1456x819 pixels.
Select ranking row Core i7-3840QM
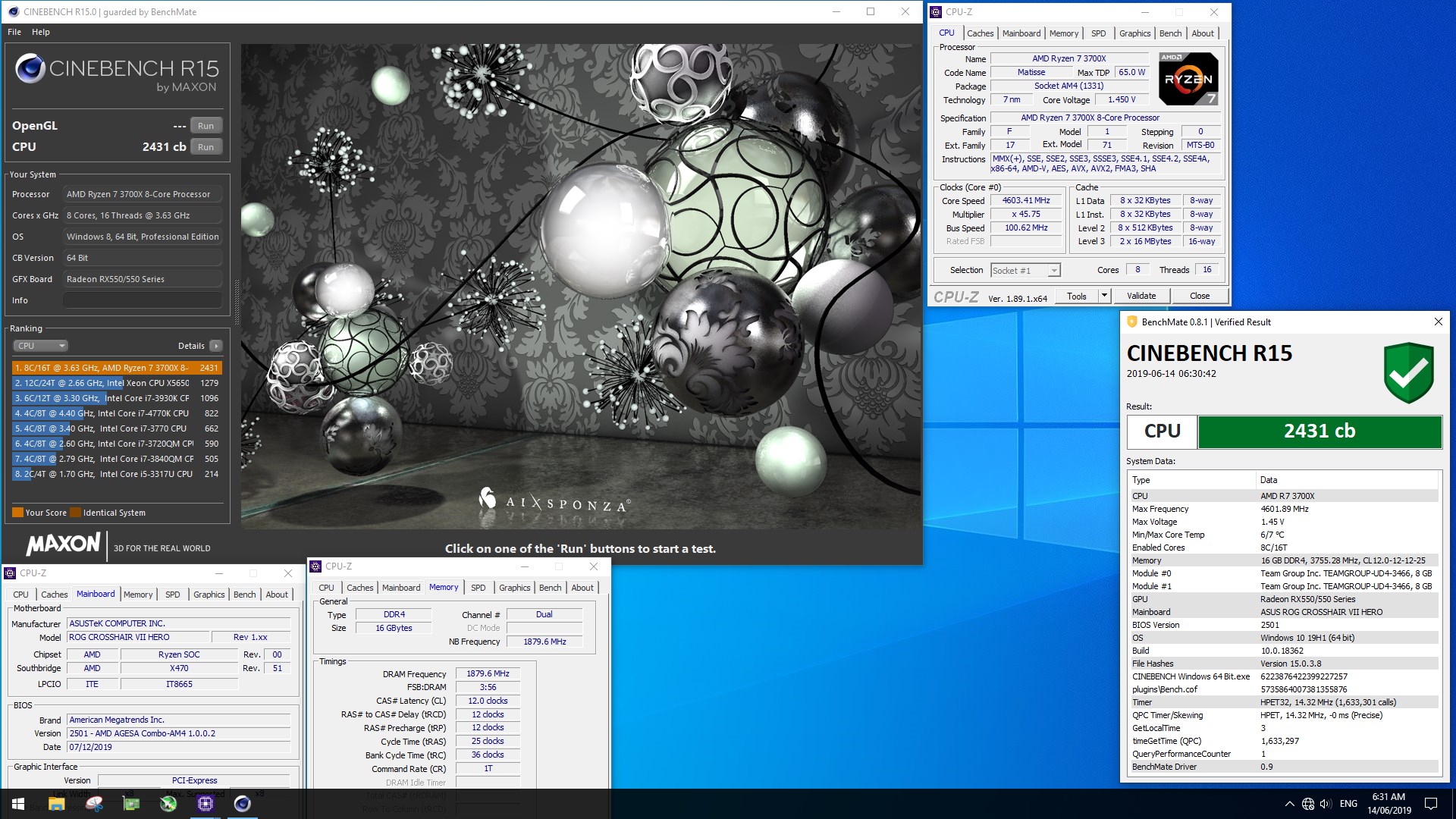(117, 459)
